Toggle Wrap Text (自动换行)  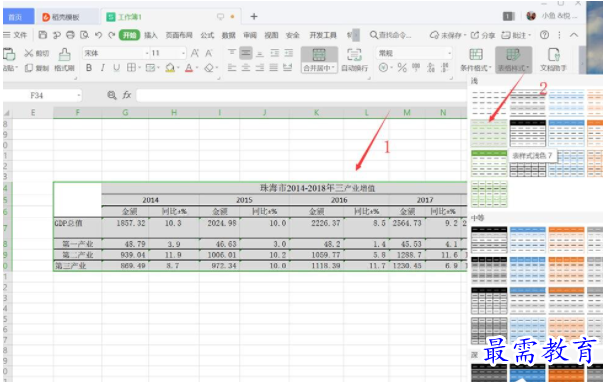click(x=355, y=60)
